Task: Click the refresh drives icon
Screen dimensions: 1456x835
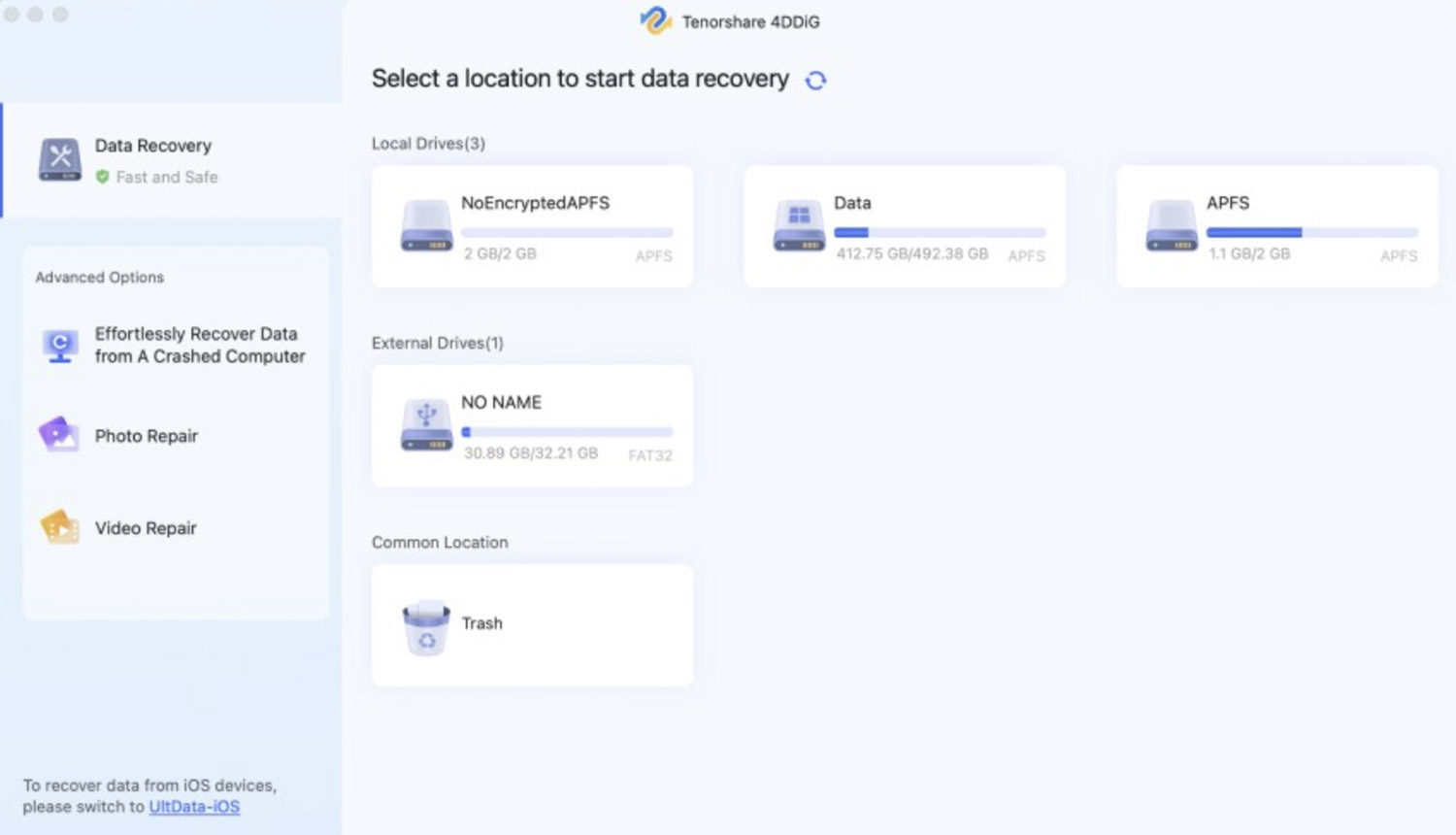Action: click(x=815, y=81)
